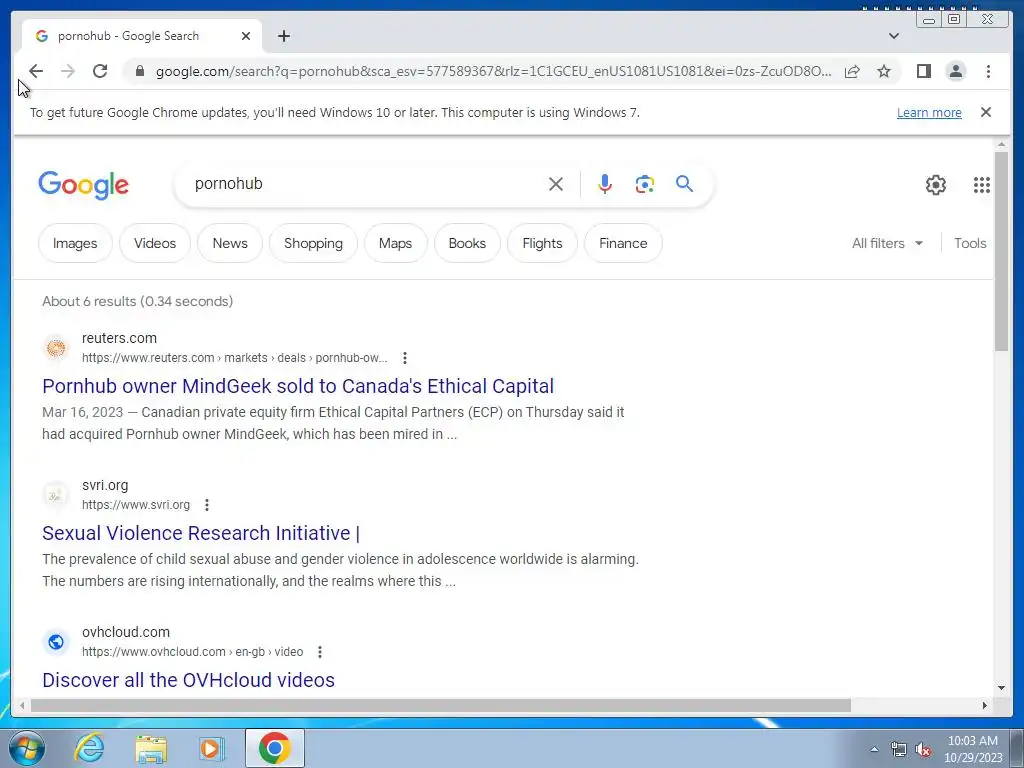Close the Google Search tab
This screenshot has height=768, width=1024.
pos(246,36)
